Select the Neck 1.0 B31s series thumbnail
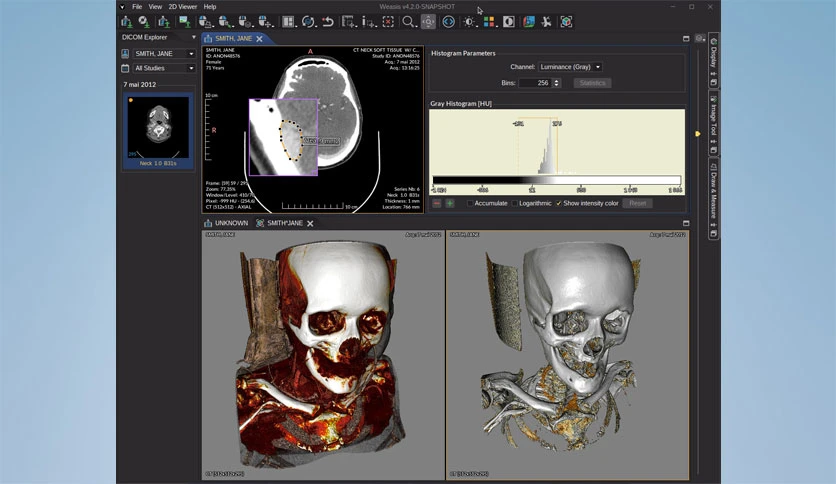The width and height of the screenshot is (836, 484). 158,131
